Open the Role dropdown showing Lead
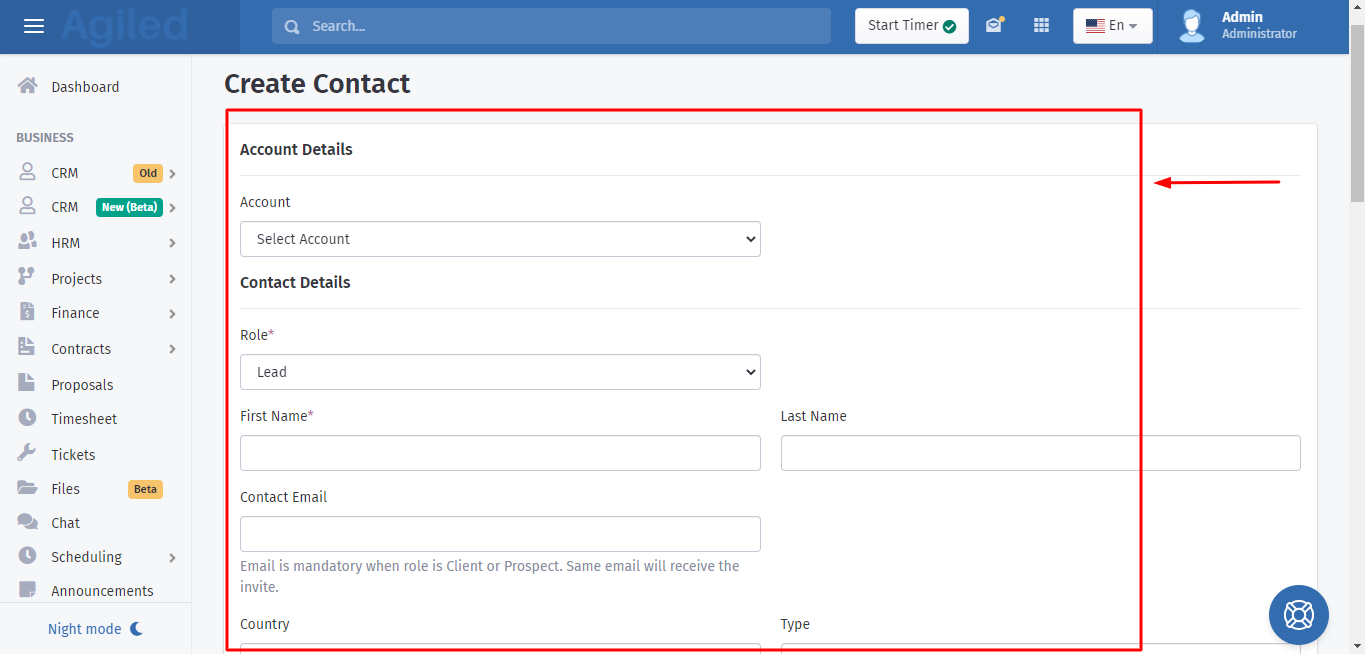 tap(500, 372)
